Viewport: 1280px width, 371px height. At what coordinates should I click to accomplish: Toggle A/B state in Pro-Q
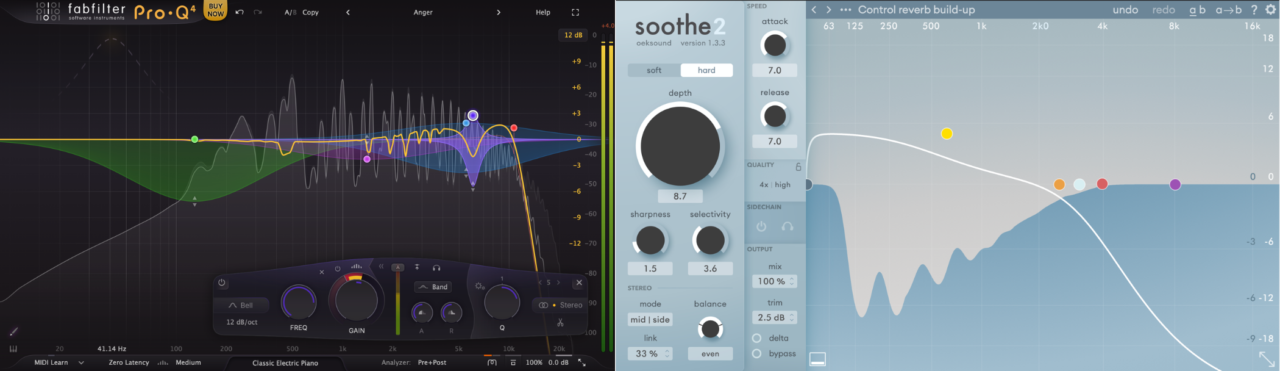coord(290,13)
